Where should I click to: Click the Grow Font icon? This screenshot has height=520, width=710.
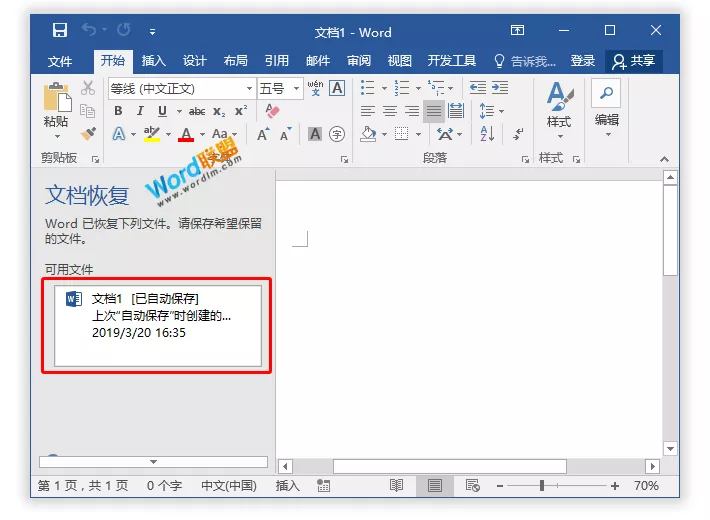tap(263, 134)
